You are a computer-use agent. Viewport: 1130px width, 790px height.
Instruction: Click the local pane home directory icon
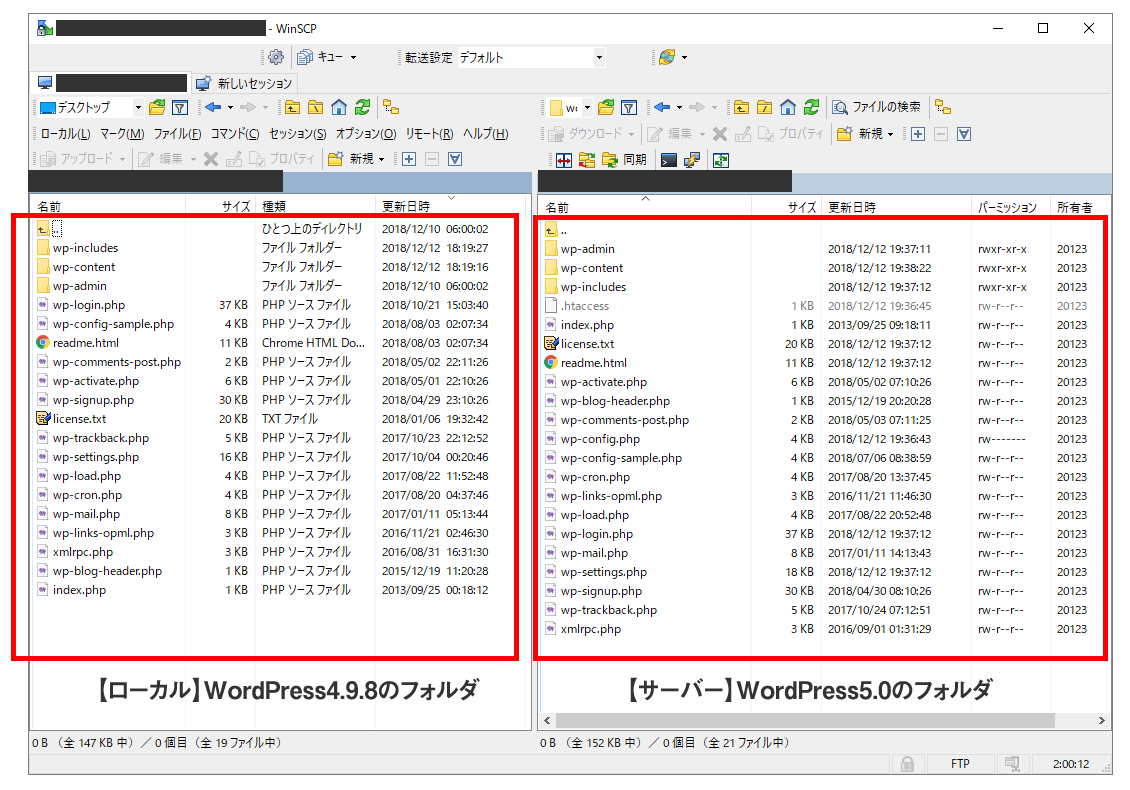coord(339,108)
